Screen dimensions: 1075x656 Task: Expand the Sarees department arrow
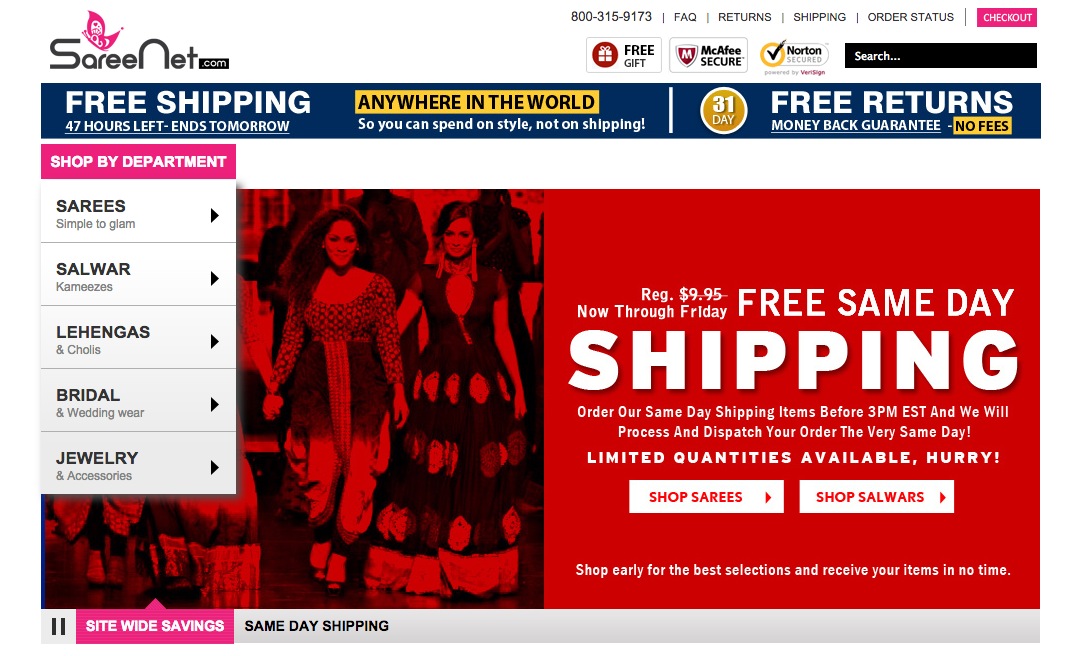click(215, 215)
